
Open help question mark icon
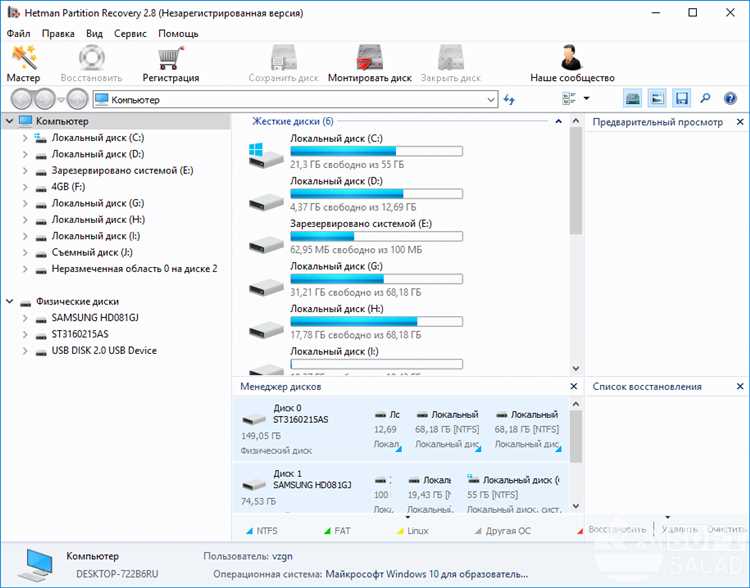tap(730, 99)
